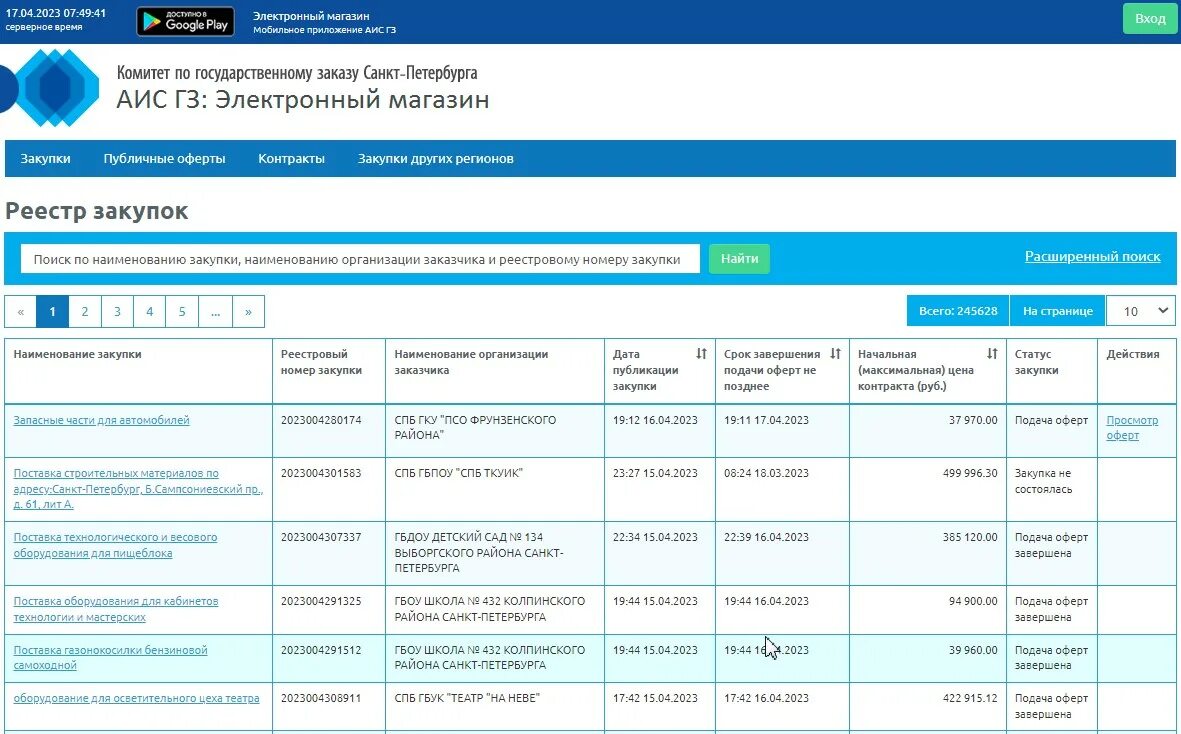Sort by offer submission deadline arrows icon
Viewport: 1181px width, 734px height.
click(835, 354)
